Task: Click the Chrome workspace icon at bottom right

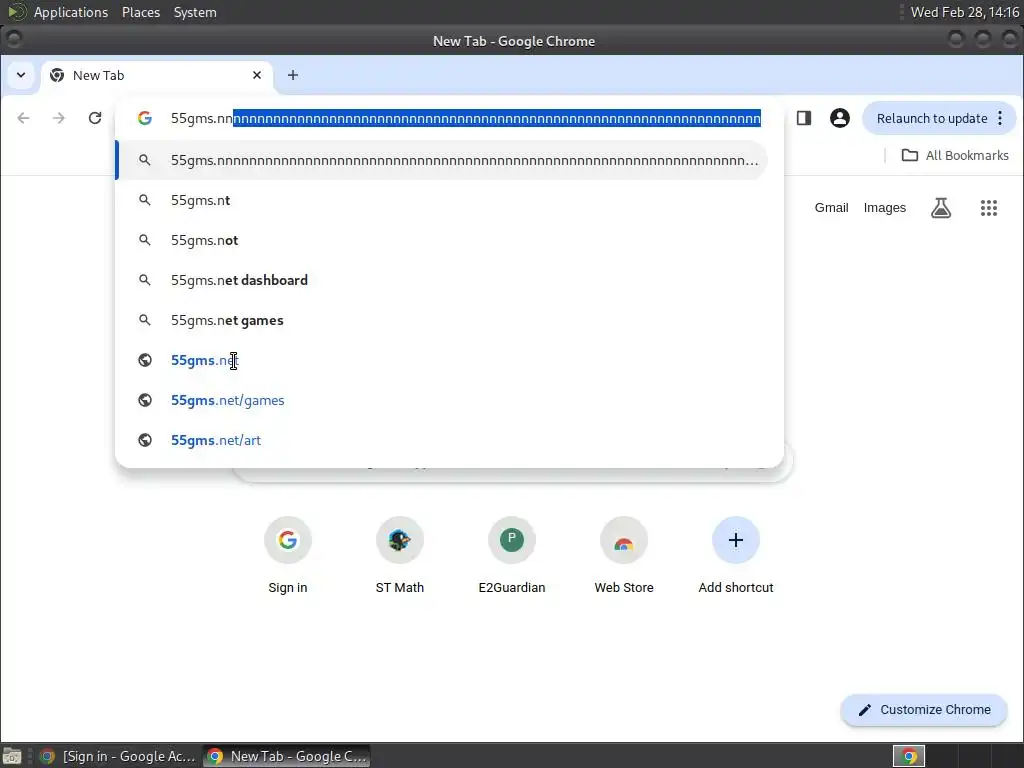Action: (909, 756)
